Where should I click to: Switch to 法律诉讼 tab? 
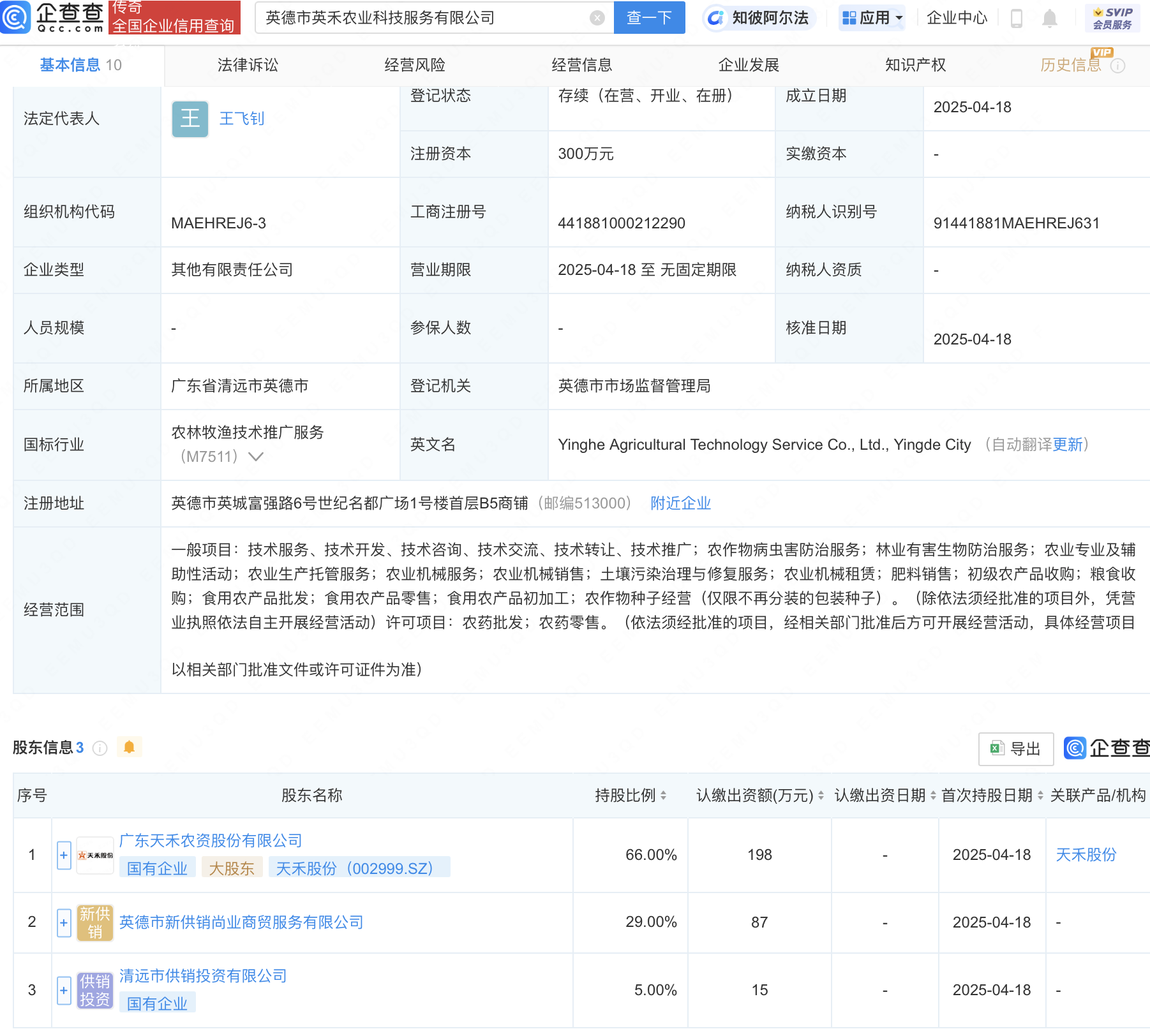(248, 65)
